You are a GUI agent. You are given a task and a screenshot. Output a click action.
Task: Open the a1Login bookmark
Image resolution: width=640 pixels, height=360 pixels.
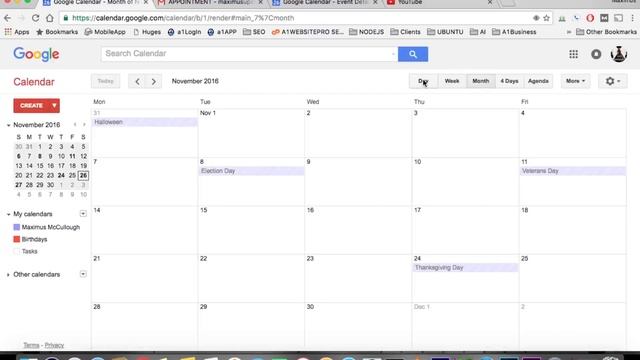pyautogui.click(x=184, y=32)
